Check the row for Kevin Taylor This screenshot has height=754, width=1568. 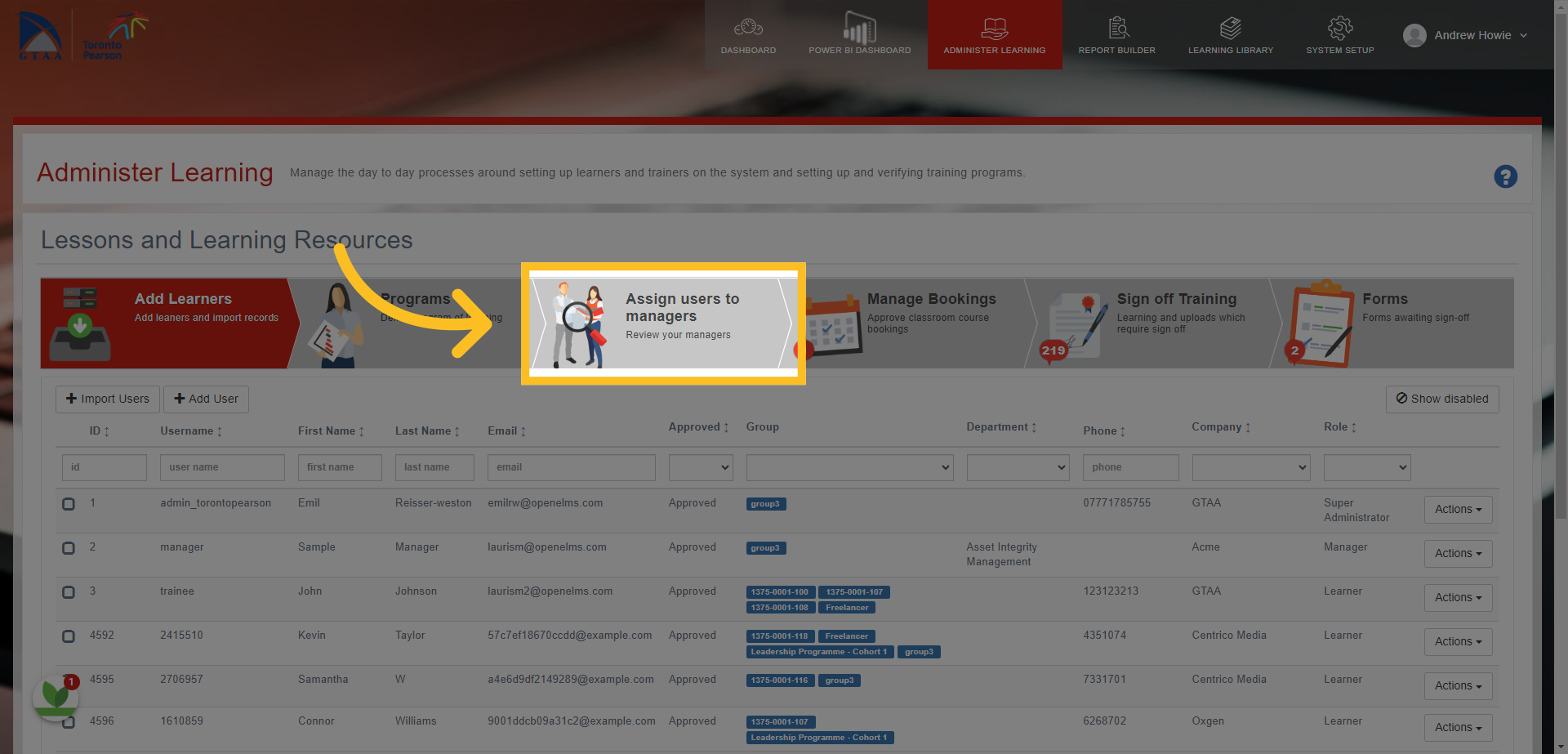click(x=69, y=636)
